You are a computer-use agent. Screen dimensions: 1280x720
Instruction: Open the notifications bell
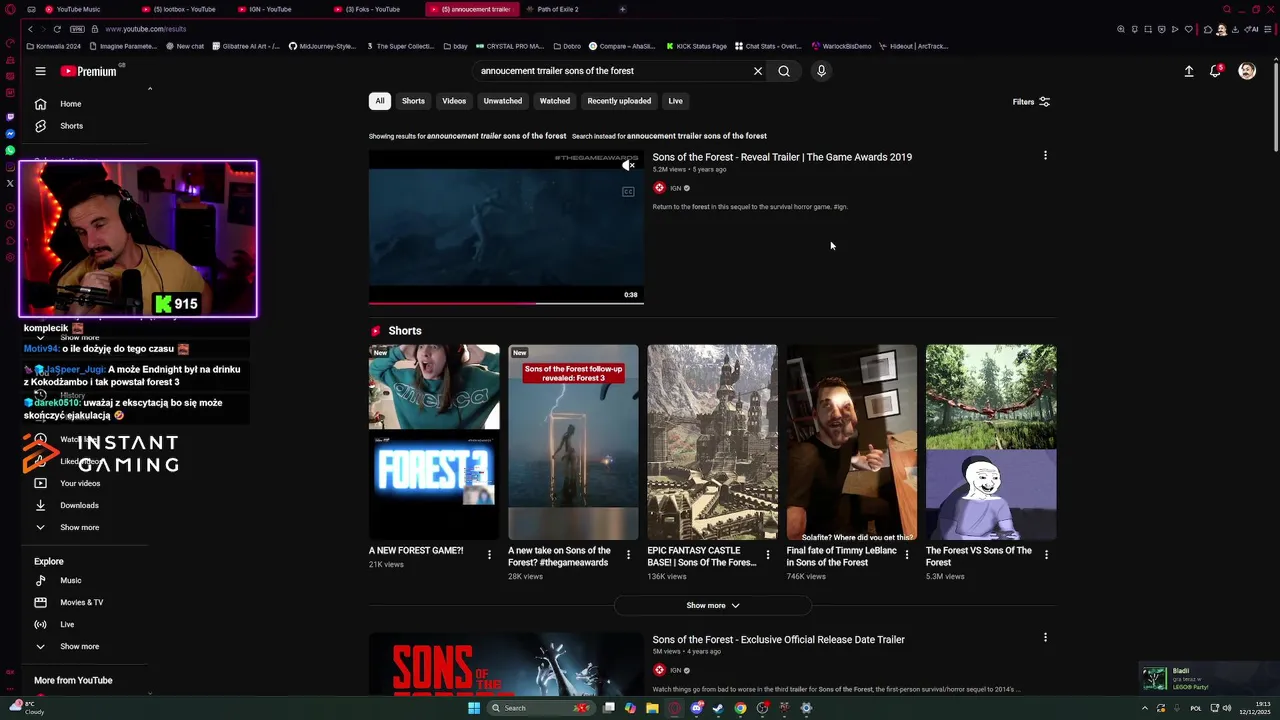pos(1216,71)
